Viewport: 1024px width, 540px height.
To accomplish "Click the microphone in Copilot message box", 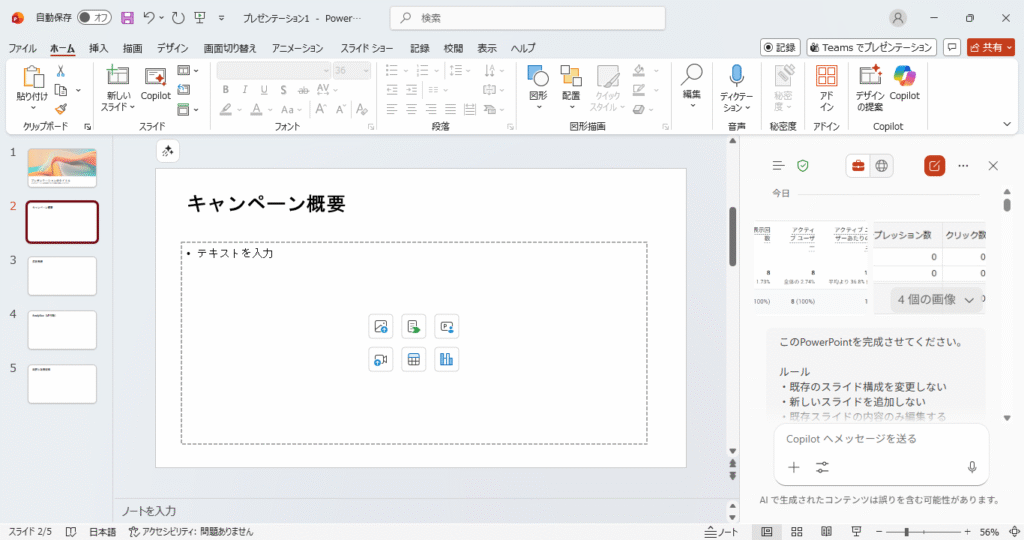I will [x=971, y=467].
